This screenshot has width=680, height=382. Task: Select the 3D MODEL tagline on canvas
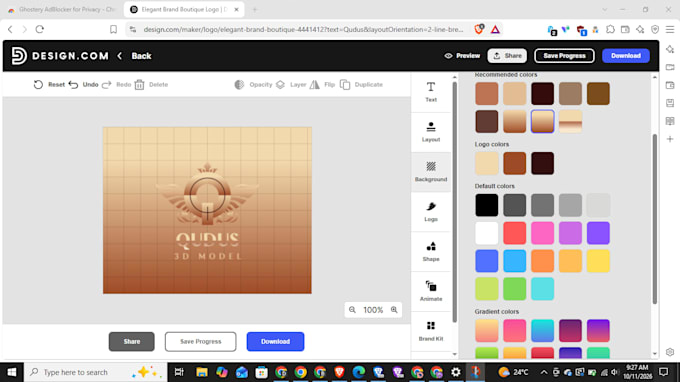pyautogui.click(x=207, y=256)
